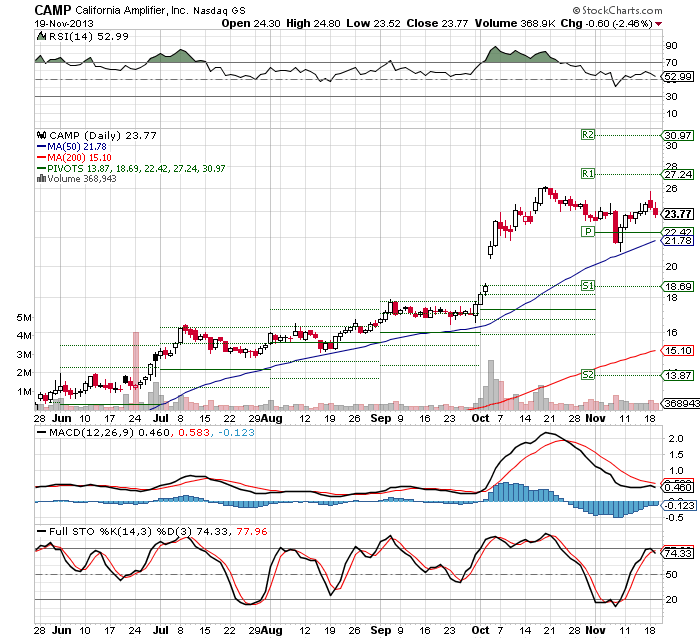Viewport: 700px width, 639px height.
Task: Click the red down-arrow change indicator
Action: pos(659,24)
